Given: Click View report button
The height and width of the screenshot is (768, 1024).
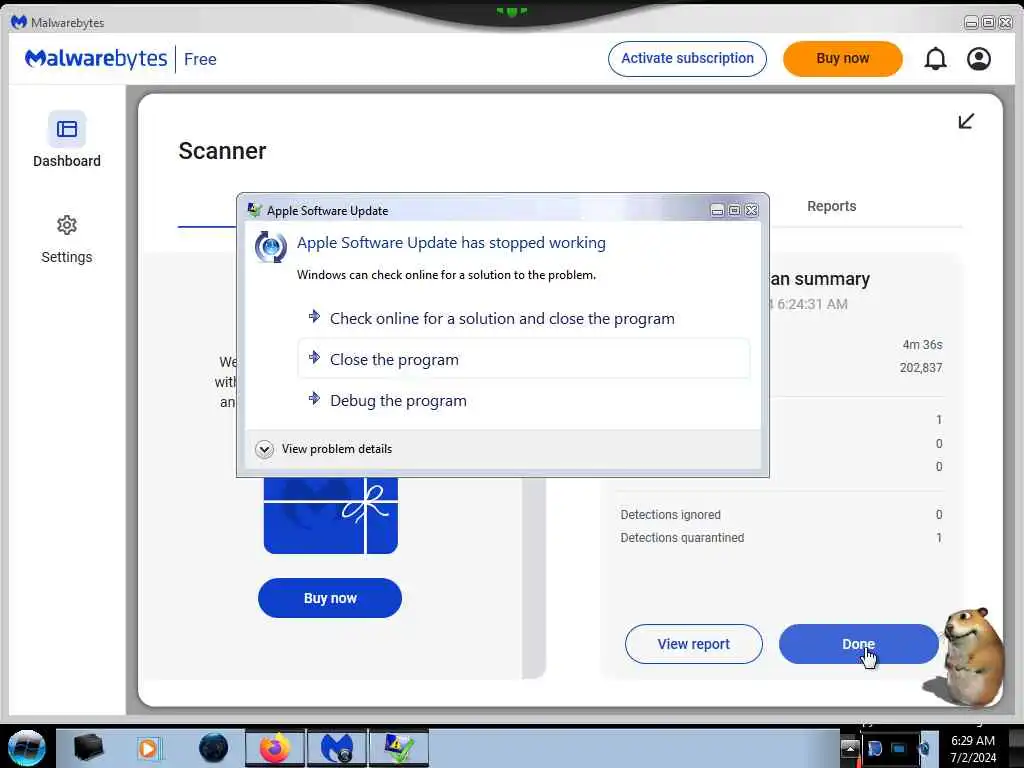Looking at the screenshot, I should (694, 644).
